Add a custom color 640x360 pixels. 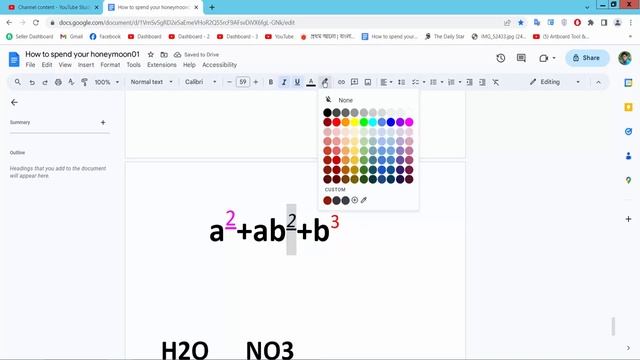[355, 200]
